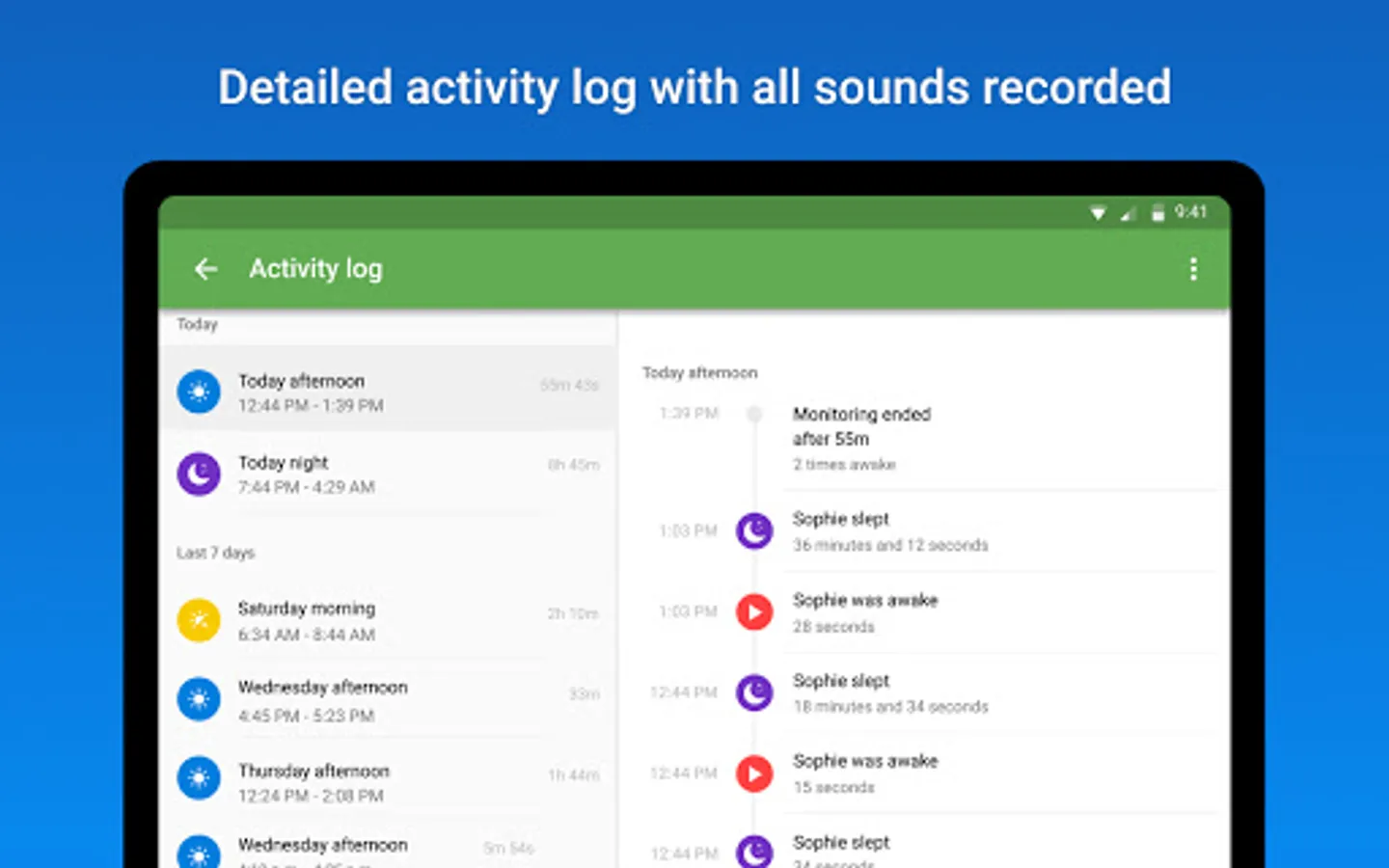1389x868 pixels.
Task: Go back using the arrow icon
Action: coord(205,269)
